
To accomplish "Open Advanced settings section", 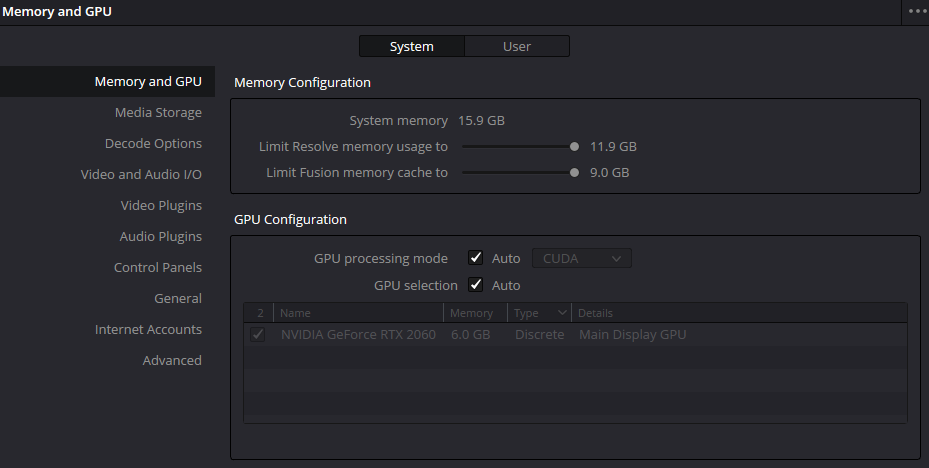I will pyautogui.click(x=172, y=360).
